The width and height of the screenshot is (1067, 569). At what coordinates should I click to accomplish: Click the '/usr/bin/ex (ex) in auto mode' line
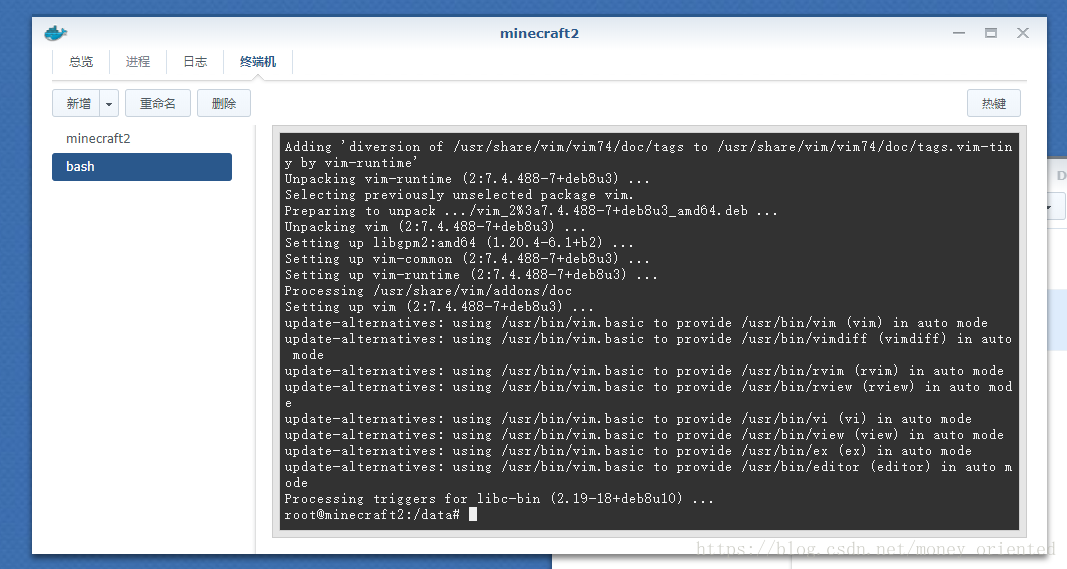pyautogui.click(x=628, y=451)
